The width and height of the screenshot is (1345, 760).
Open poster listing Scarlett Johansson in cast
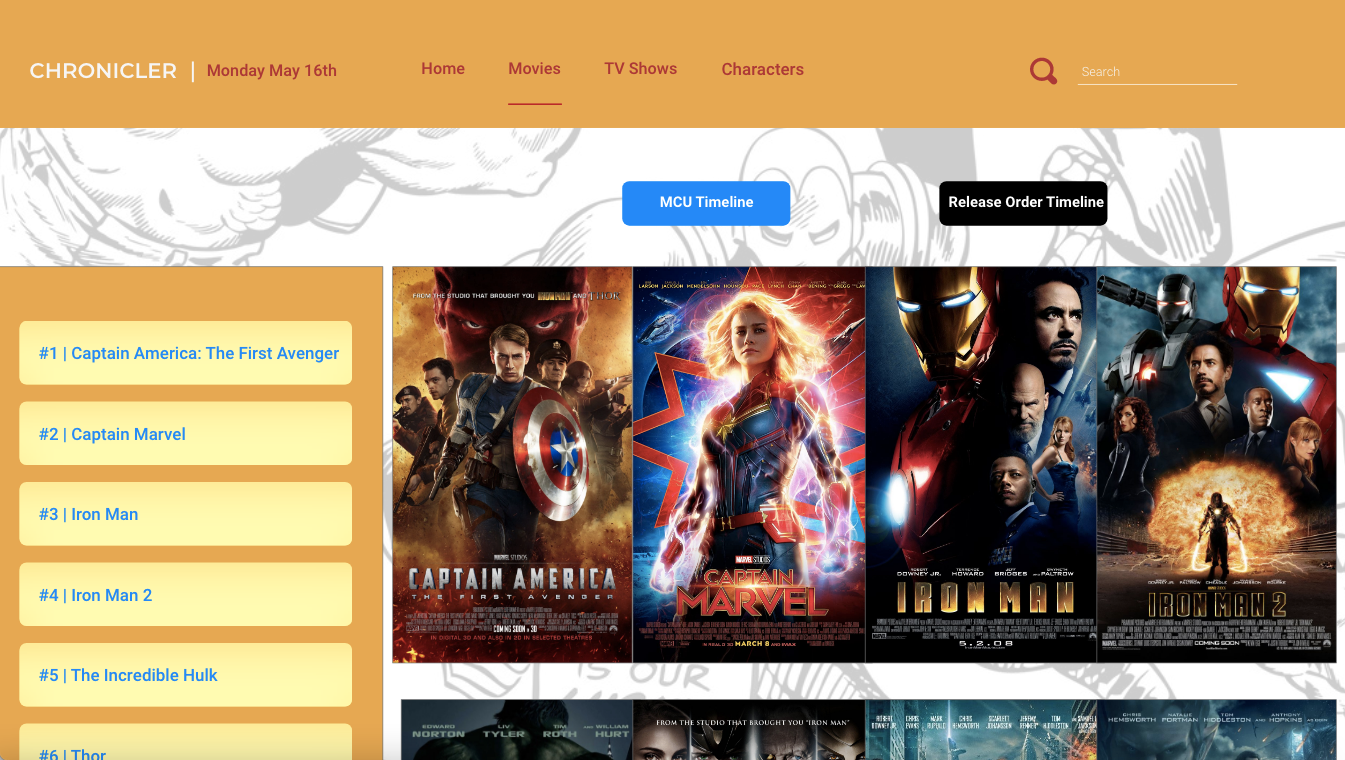point(981,730)
